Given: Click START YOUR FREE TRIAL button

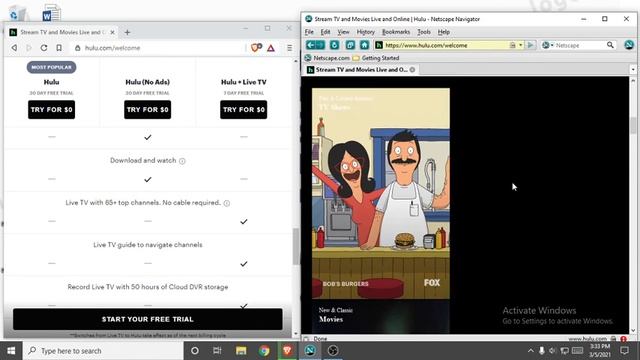Looking at the screenshot, I should [x=148, y=319].
